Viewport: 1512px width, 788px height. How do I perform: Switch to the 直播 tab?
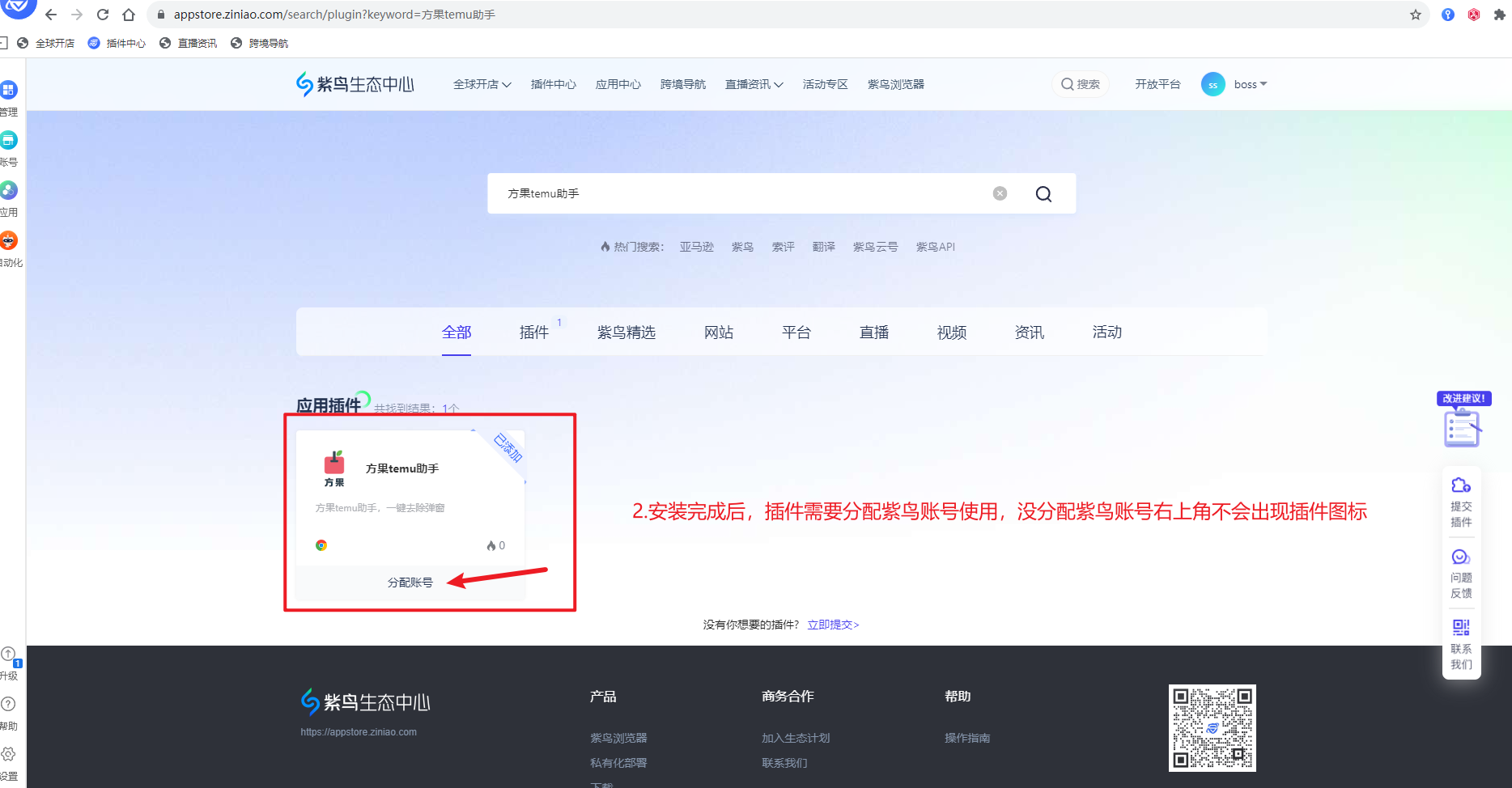[x=874, y=333]
